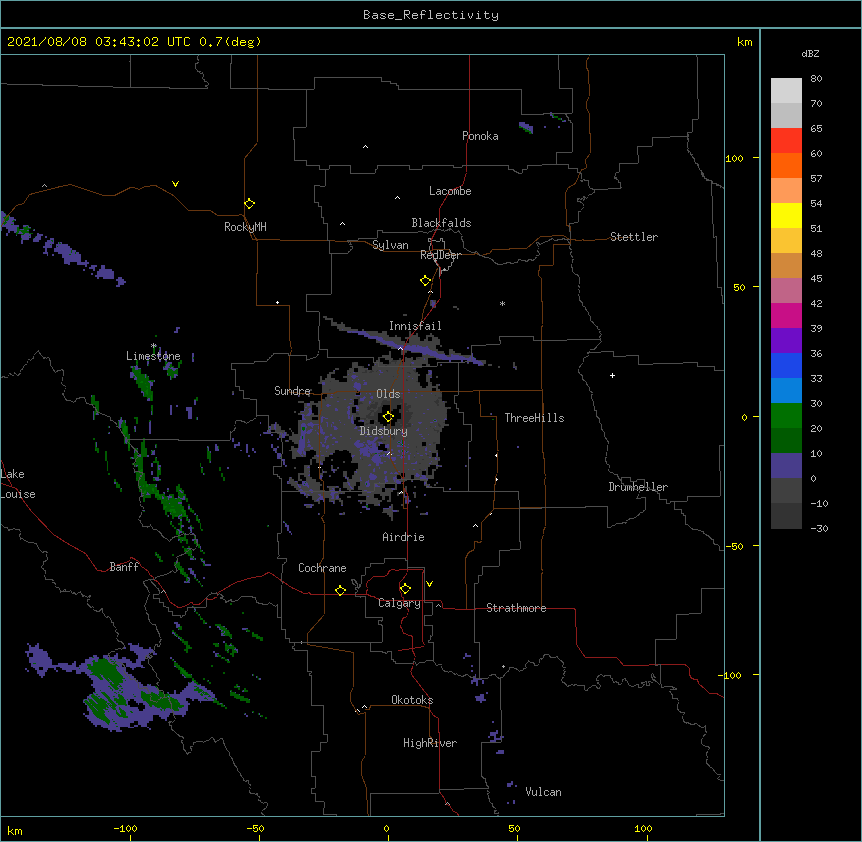Select the yellow diamond marker below Cochrane

tap(340, 590)
